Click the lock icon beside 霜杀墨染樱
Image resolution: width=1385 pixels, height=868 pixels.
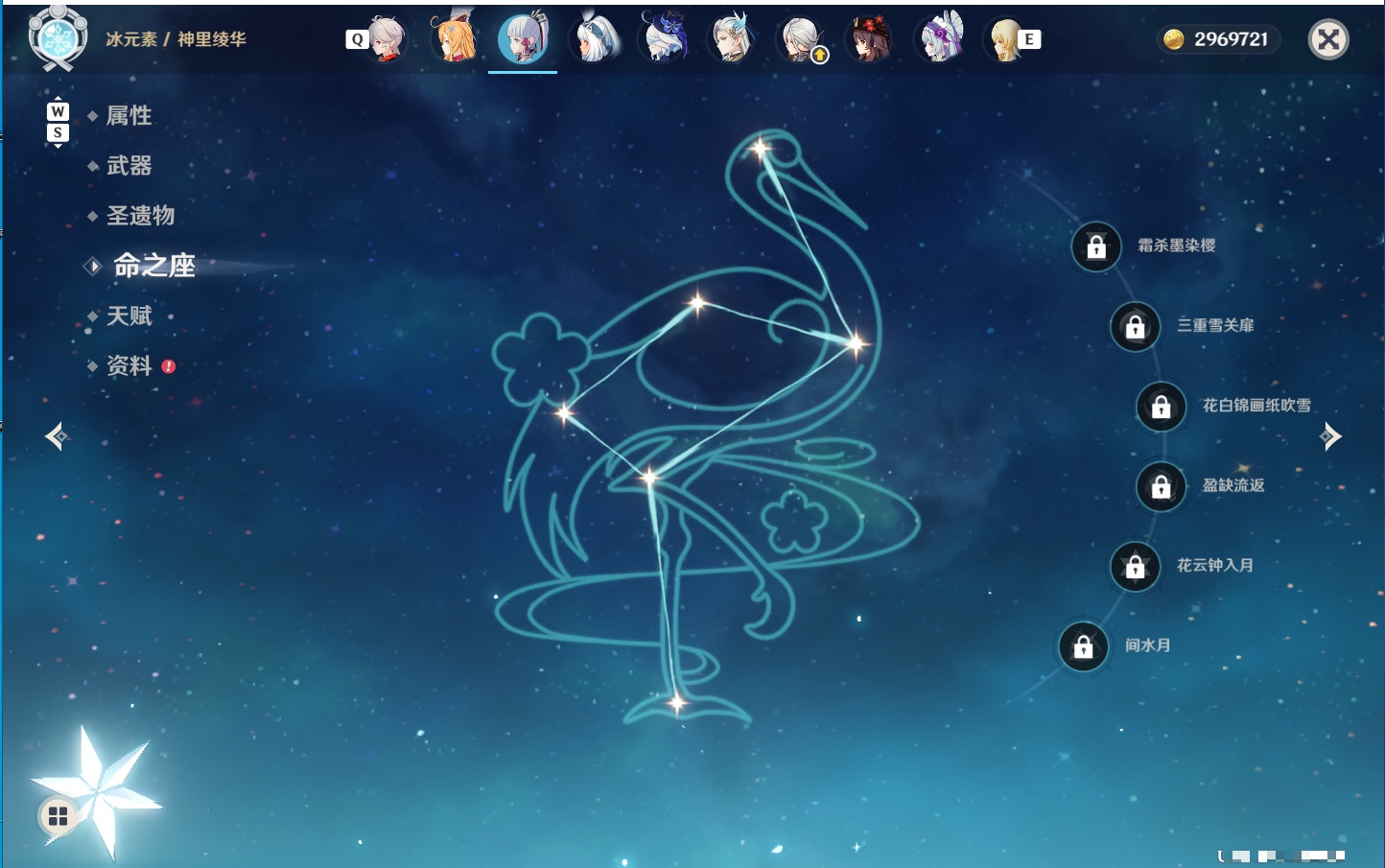[x=1096, y=246]
